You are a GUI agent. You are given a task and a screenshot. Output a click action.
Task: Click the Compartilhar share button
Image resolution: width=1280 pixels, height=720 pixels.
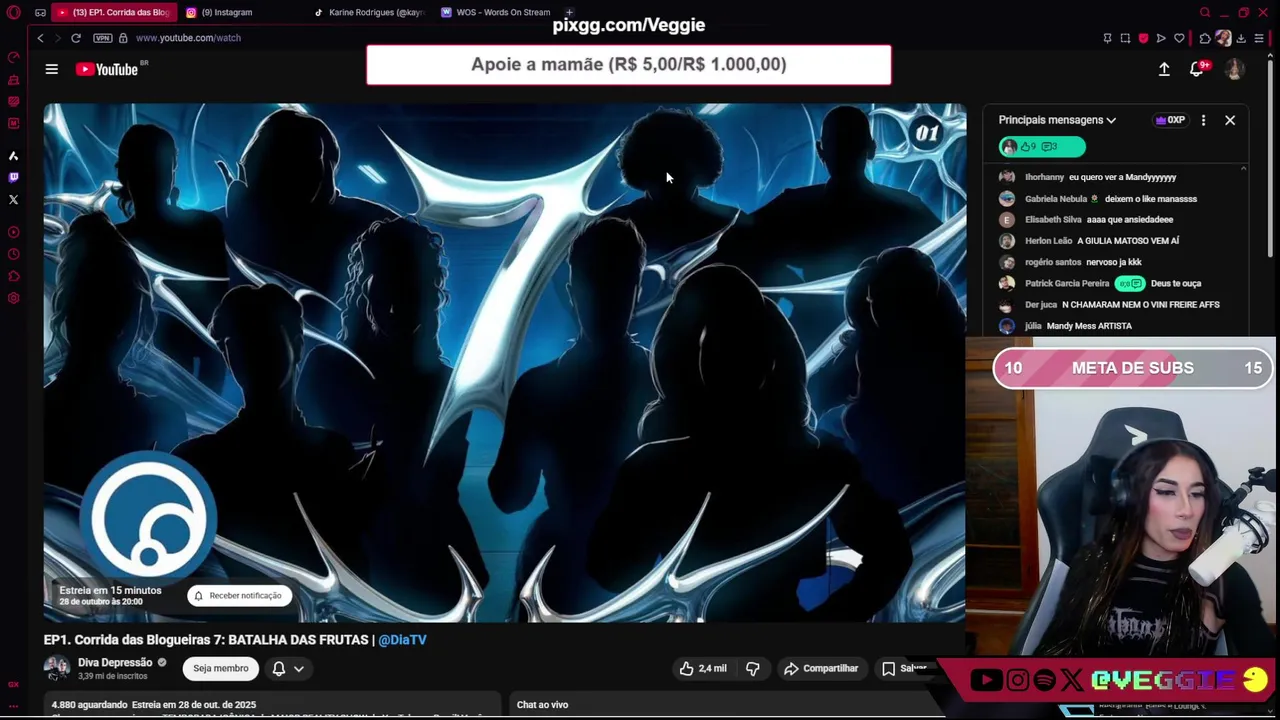(821, 668)
